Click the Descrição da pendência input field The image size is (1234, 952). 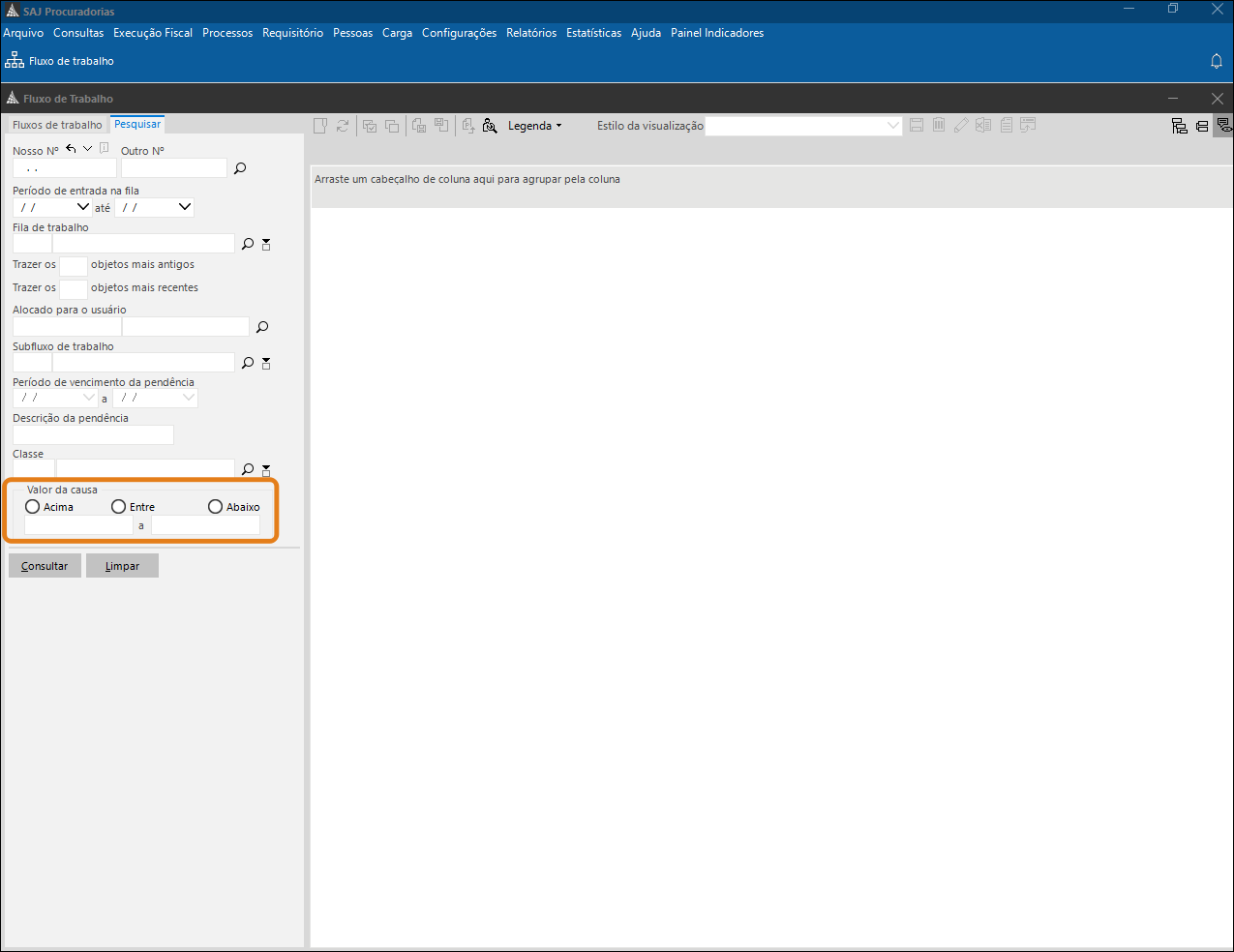[93, 434]
